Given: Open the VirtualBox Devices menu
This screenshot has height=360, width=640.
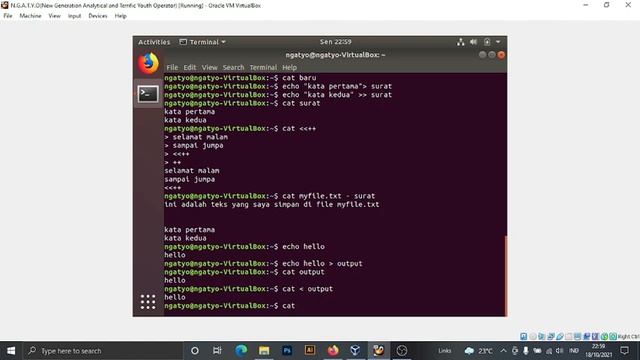Looking at the screenshot, I should coord(98,16).
